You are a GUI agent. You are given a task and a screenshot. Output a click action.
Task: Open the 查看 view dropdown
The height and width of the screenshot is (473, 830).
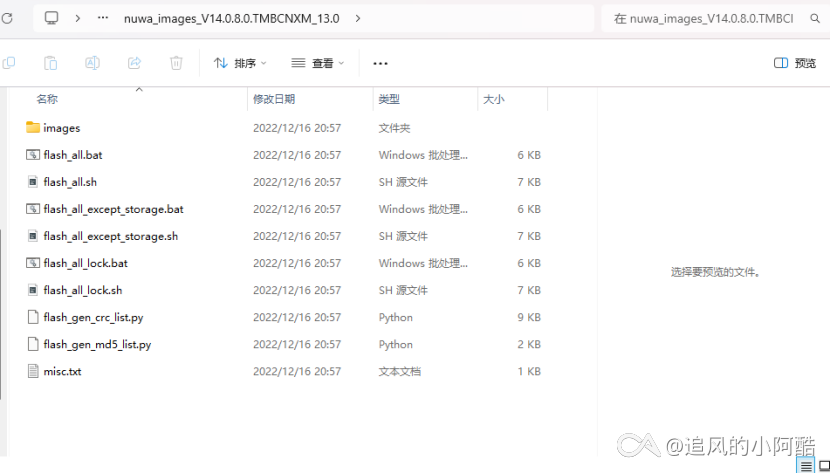click(x=317, y=63)
